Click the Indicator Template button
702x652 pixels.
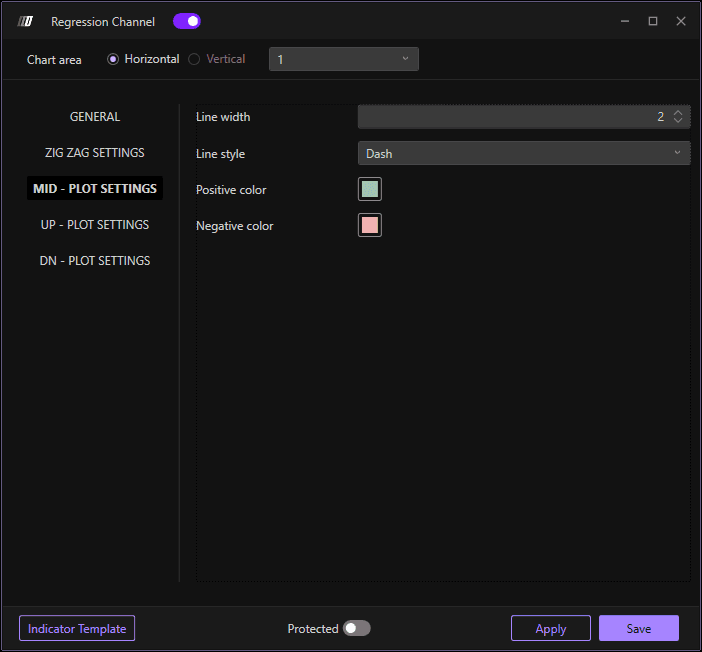tap(77, 628)
